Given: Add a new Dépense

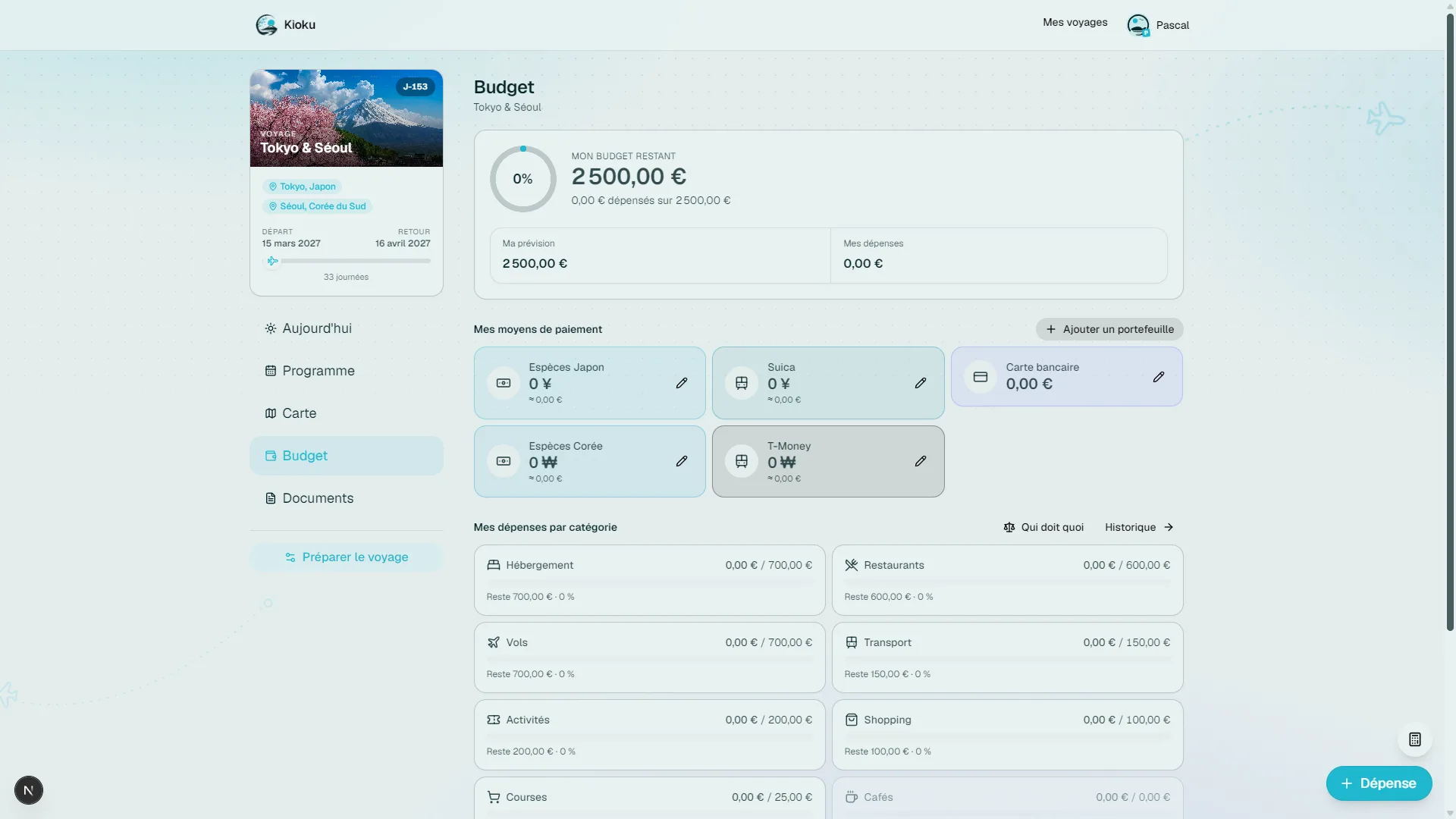Looking at the screenshot, I should tap(1379, 783).
